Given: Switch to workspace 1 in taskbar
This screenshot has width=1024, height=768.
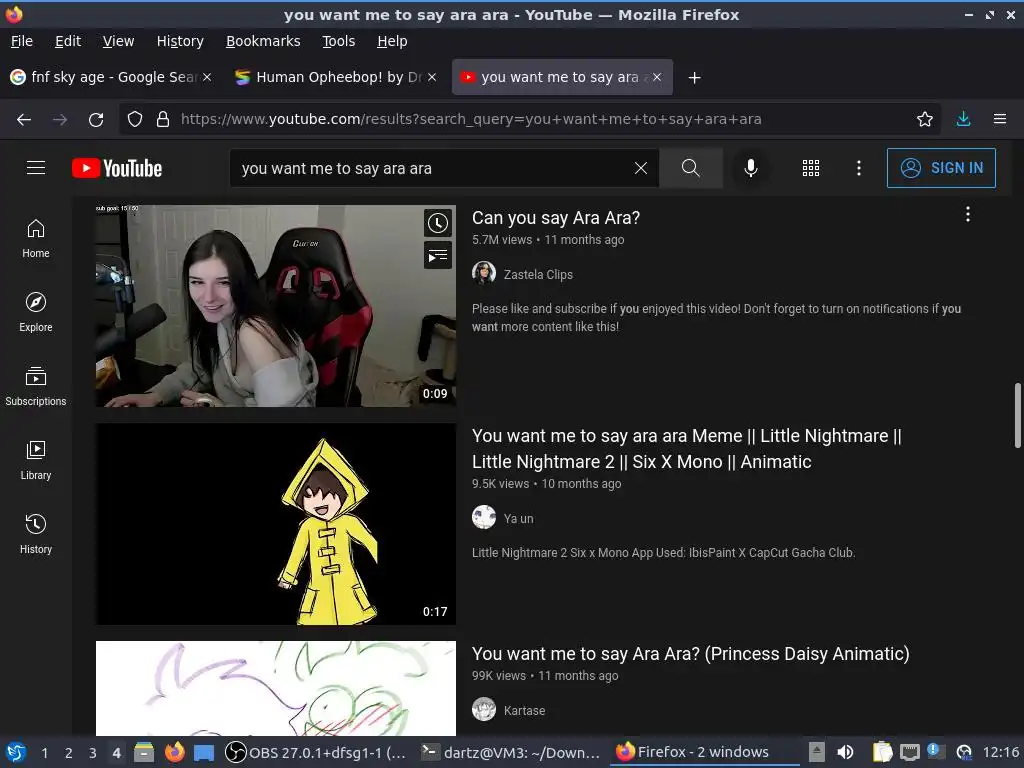Looking at the screenshot, I should [44, 753].
